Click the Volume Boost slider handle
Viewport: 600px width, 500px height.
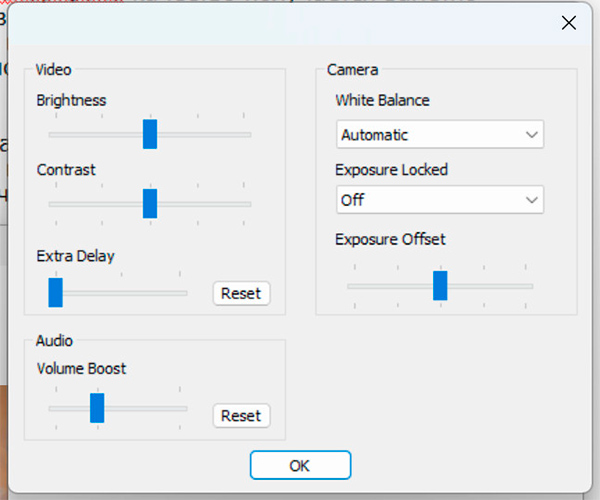pyautogui.click(x=97, y=408)
